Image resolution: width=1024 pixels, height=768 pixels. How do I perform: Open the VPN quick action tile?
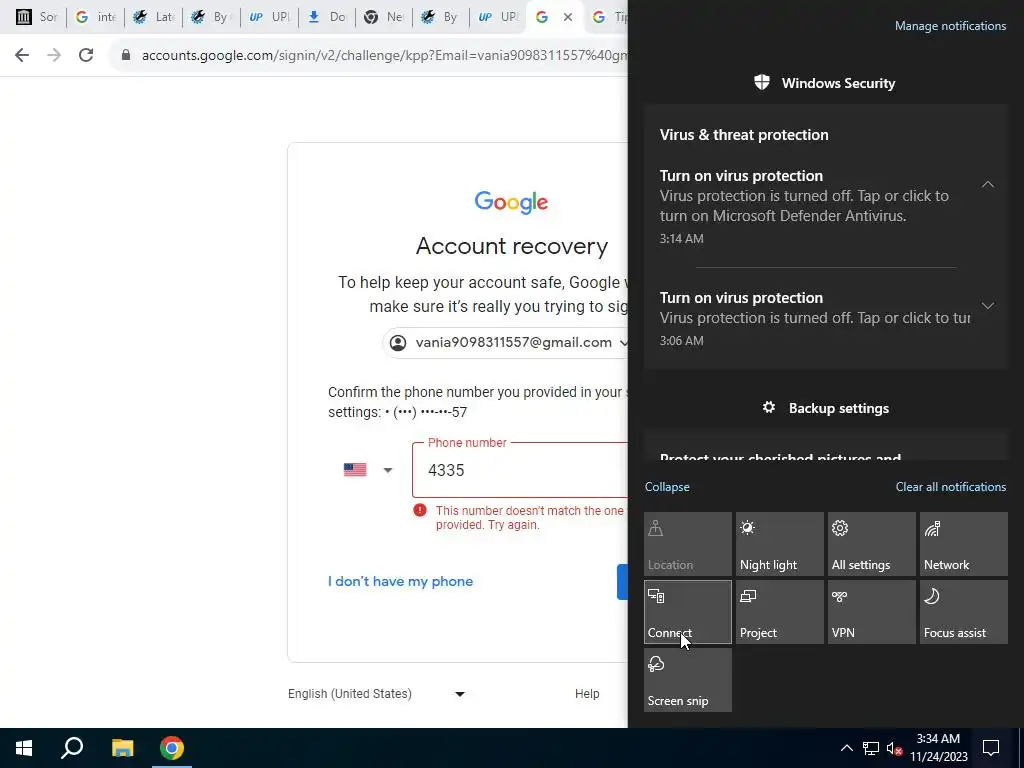coord(872,612)
